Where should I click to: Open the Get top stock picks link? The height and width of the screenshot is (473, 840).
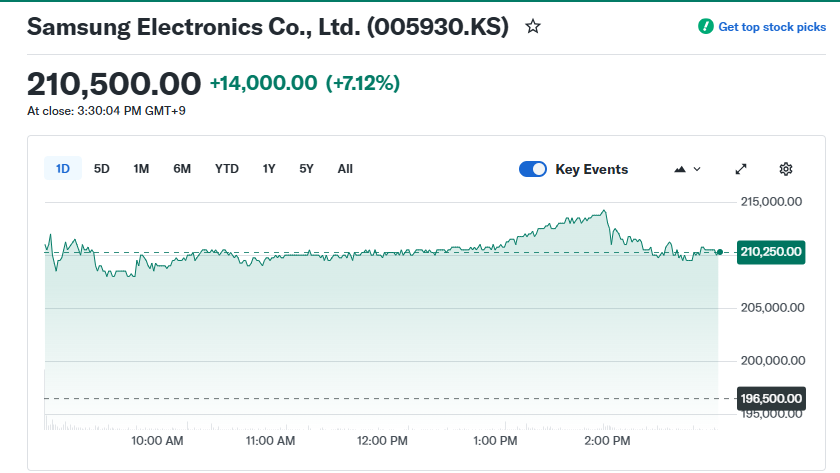(x=772, y=27)
